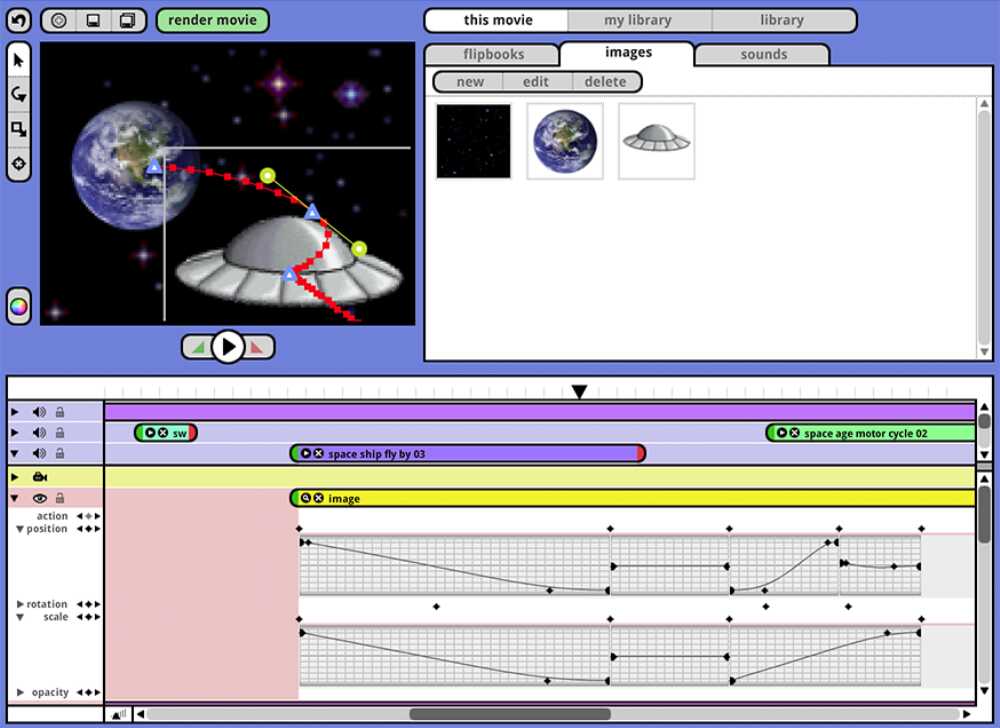Image resolution: width=1000 pixels, height=728 pixels.
Task: Select the crosshair anchor point tool
Action: coord(18,164)
